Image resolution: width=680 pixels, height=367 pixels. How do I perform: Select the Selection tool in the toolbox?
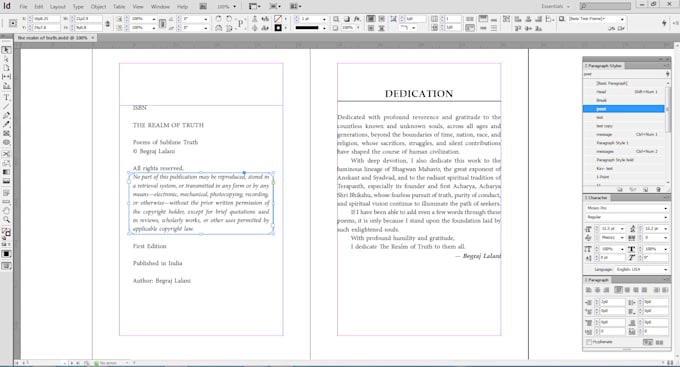(x=6, y=50)
